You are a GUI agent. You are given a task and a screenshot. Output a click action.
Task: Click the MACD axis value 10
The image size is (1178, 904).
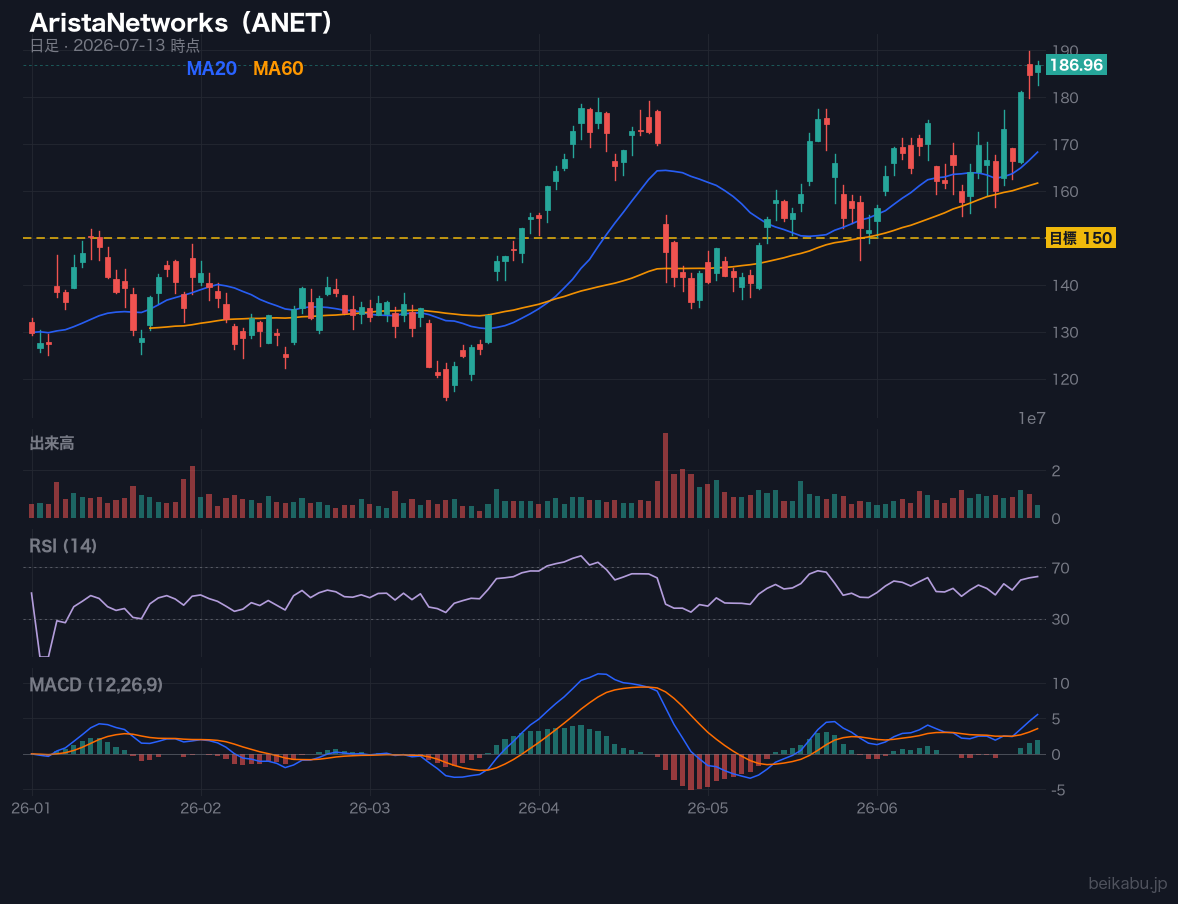pyautogui.click(x=1061, y=684)
